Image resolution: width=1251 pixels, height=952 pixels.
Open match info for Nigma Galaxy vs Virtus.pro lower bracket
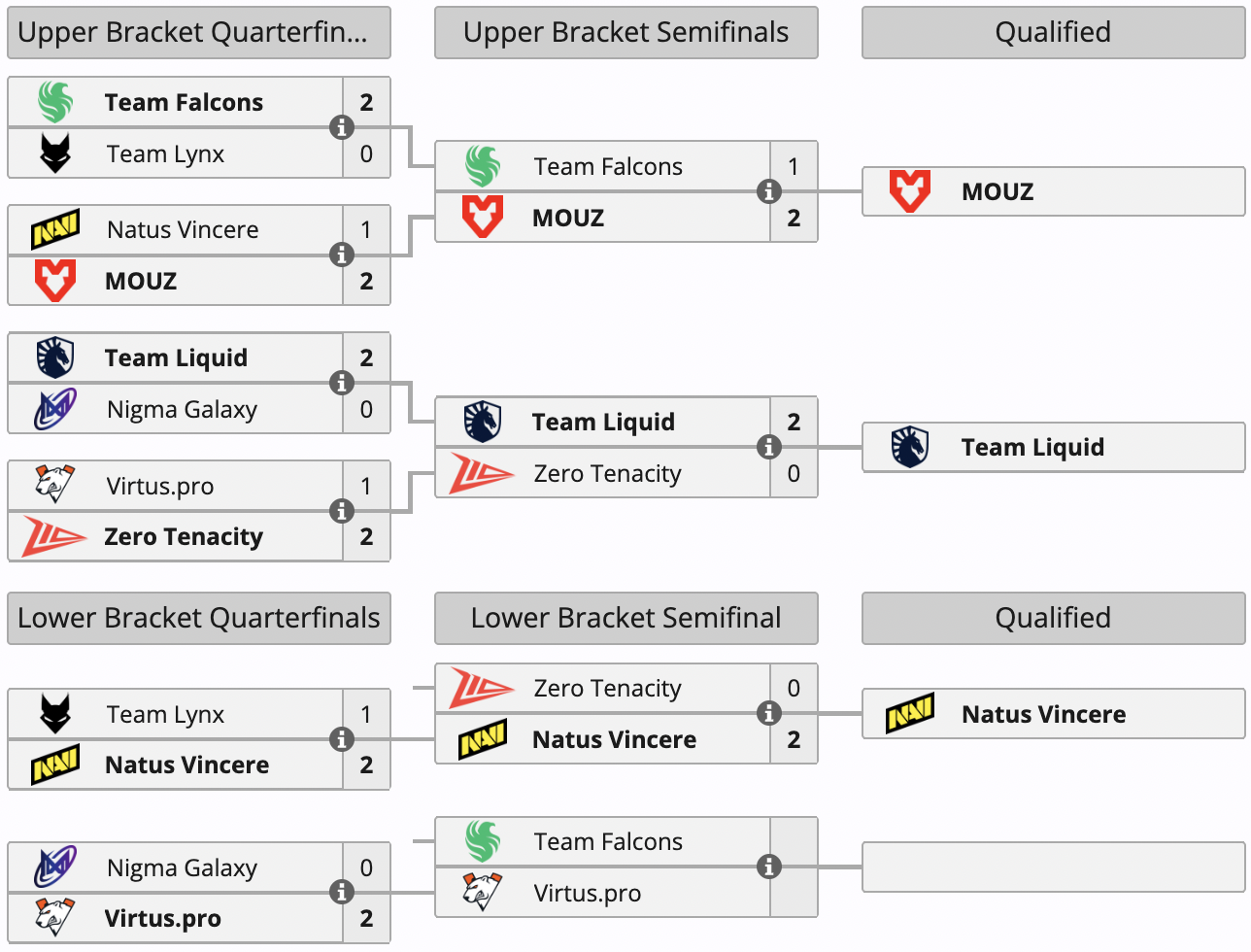[341, 892]
